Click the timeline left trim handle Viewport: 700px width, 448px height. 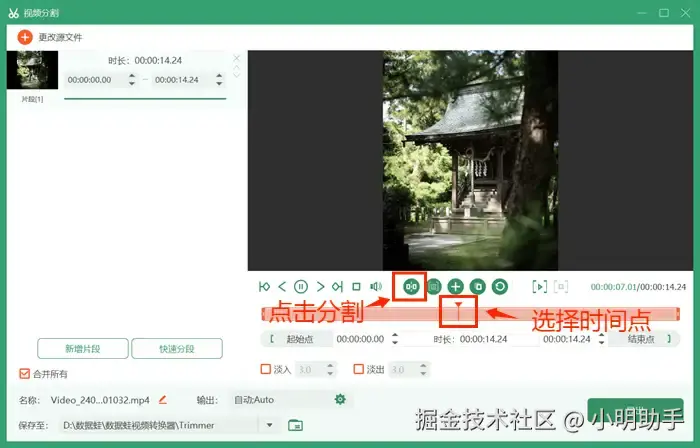pyautogui.click(x=263, y=314)
